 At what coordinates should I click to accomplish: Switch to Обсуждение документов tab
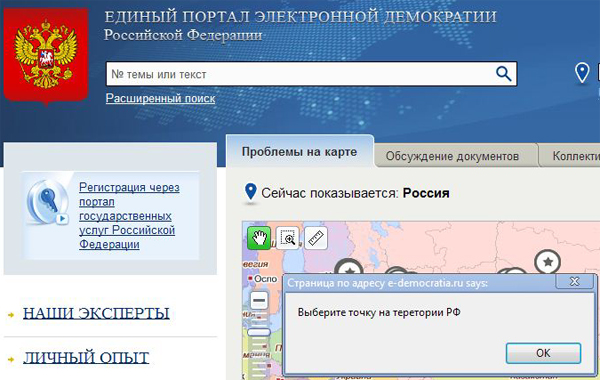452,156
